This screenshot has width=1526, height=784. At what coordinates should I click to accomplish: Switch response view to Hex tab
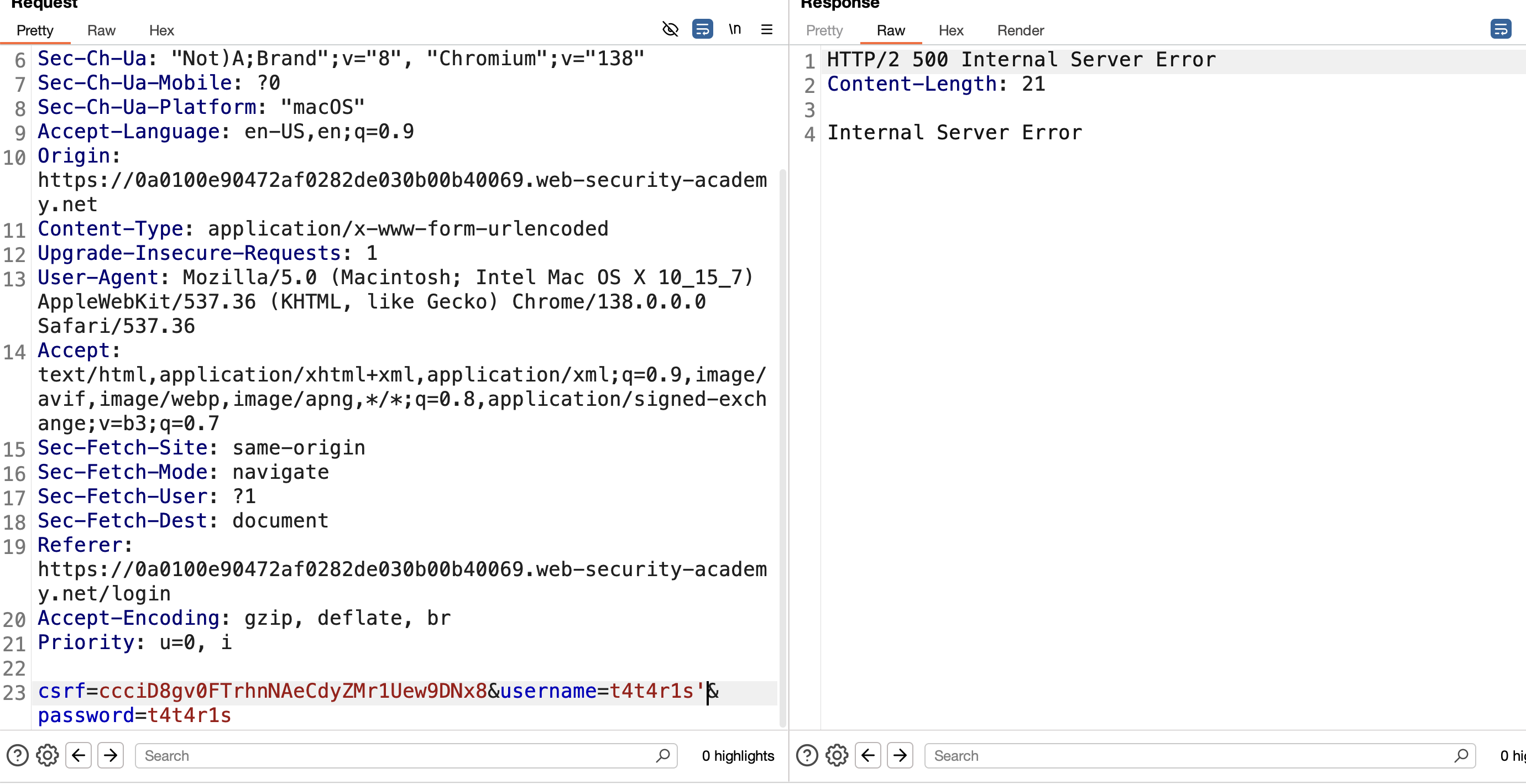coord(951,30)
